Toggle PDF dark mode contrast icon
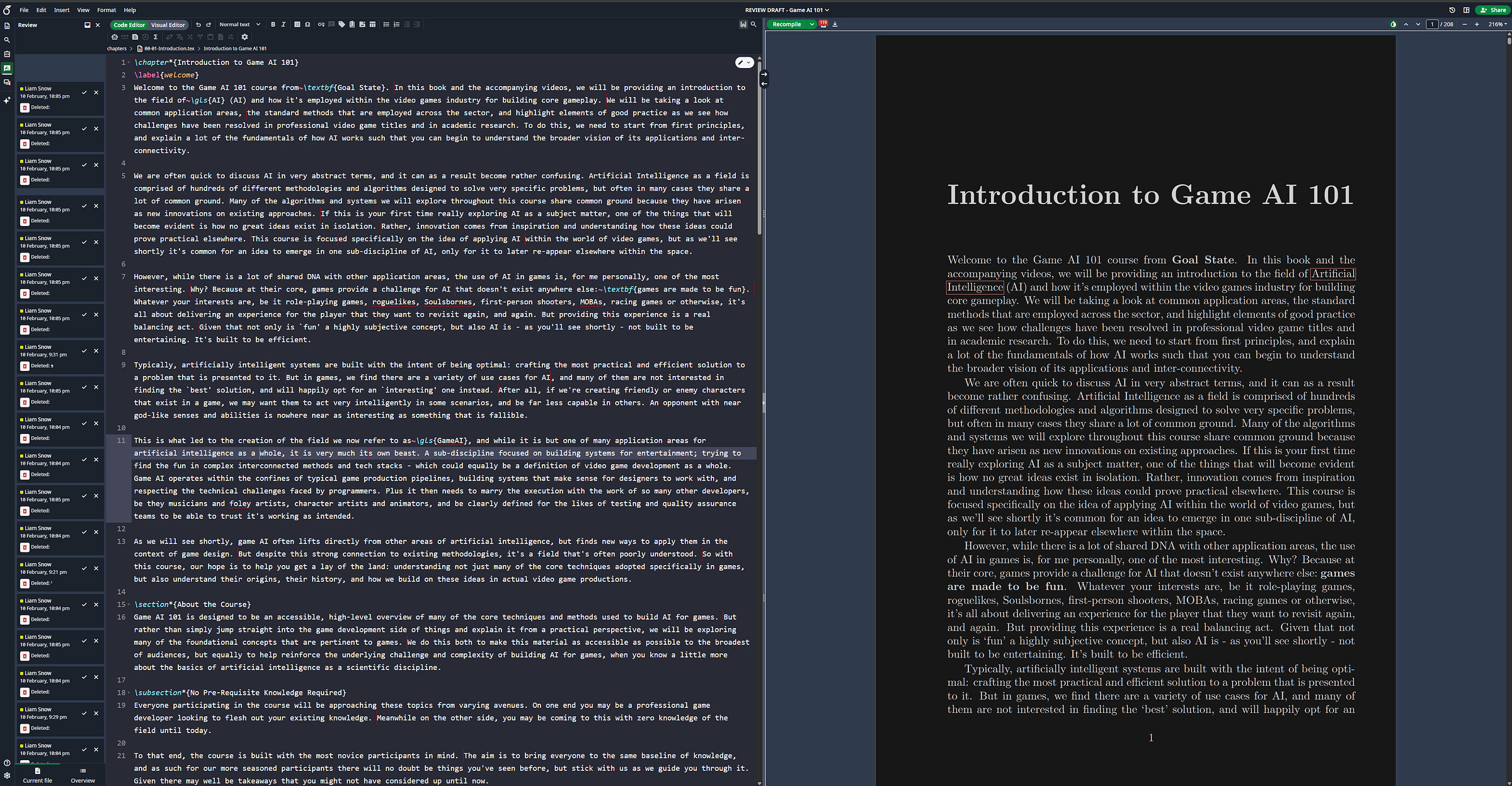The width and height of the screenshot is (1512, 786). coord(1393,25)
